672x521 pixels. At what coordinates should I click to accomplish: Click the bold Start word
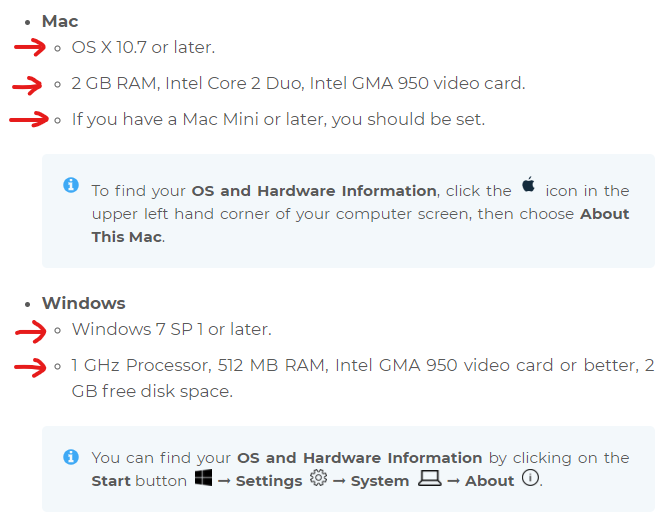(x=111, y=481)
